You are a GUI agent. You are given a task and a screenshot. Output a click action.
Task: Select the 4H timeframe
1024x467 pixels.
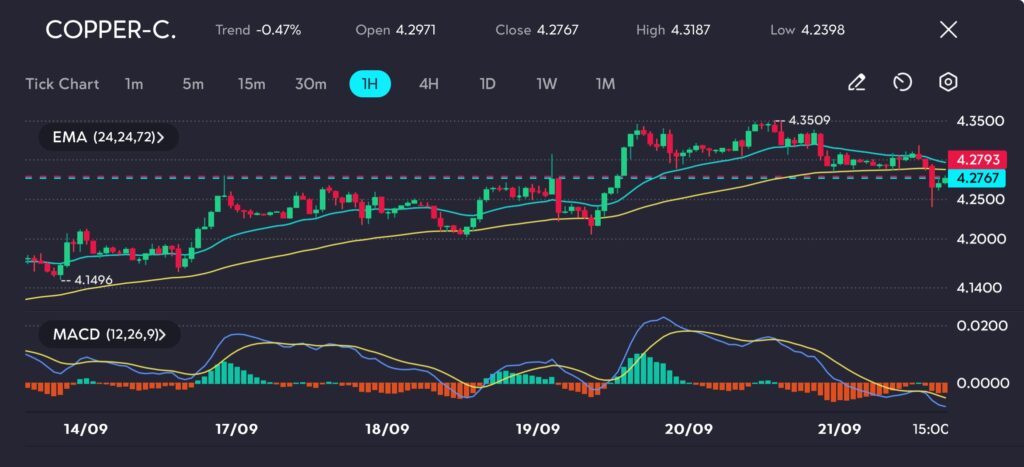[428, 84]
